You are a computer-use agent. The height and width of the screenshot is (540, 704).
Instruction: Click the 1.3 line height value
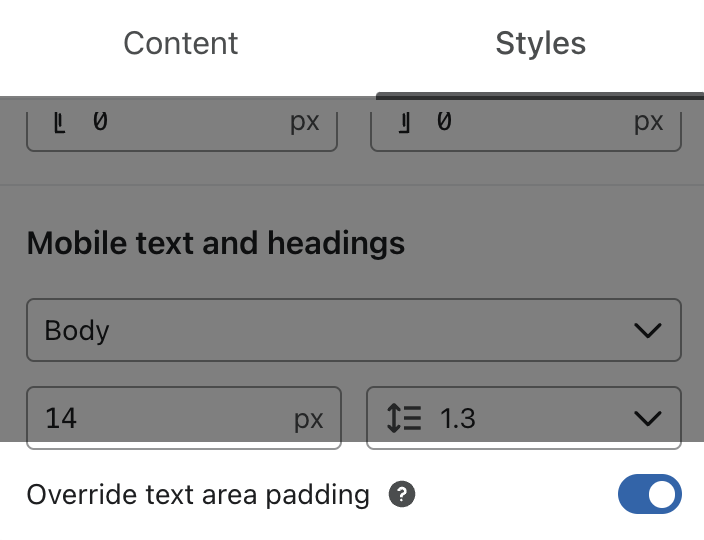coord(458,418)
